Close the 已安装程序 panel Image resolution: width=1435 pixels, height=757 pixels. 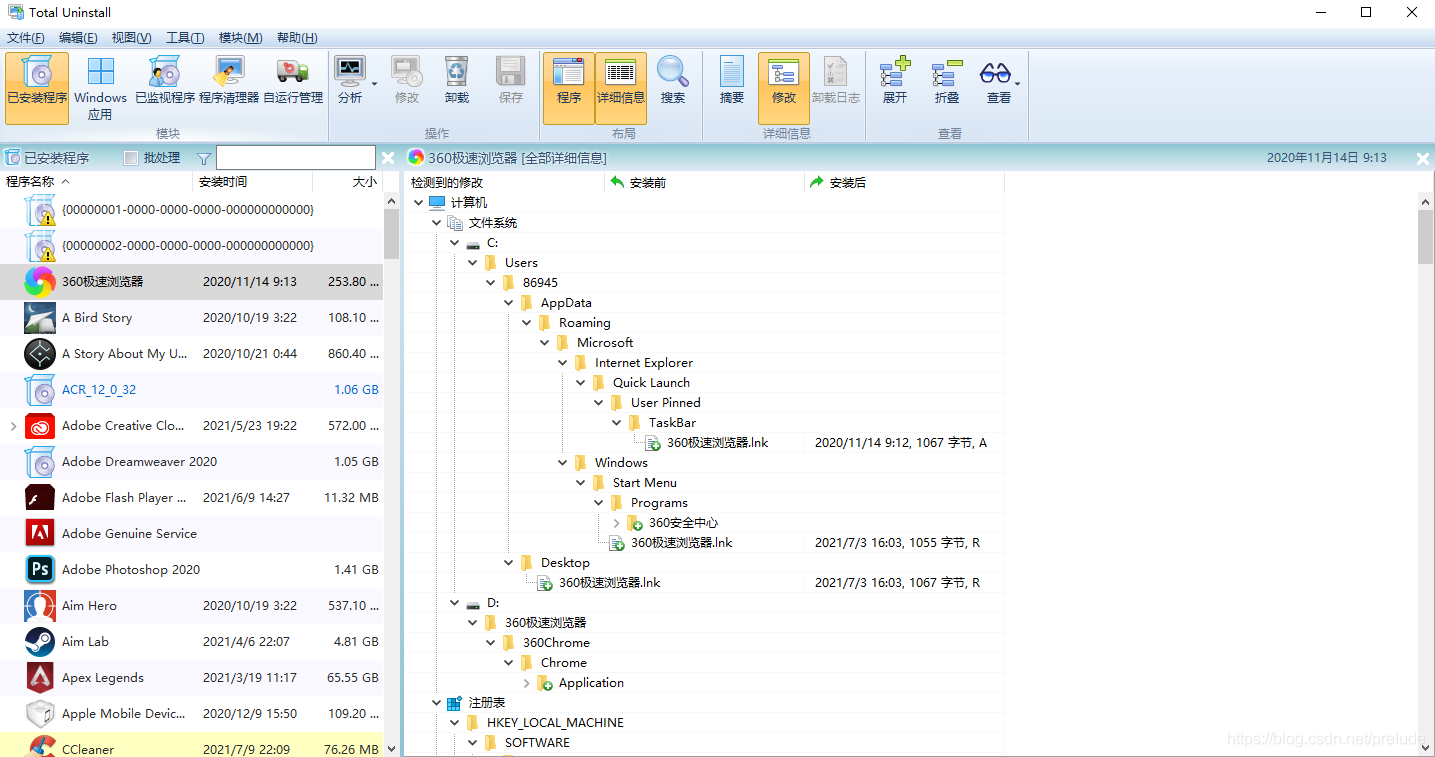click(x=389, y=158)
